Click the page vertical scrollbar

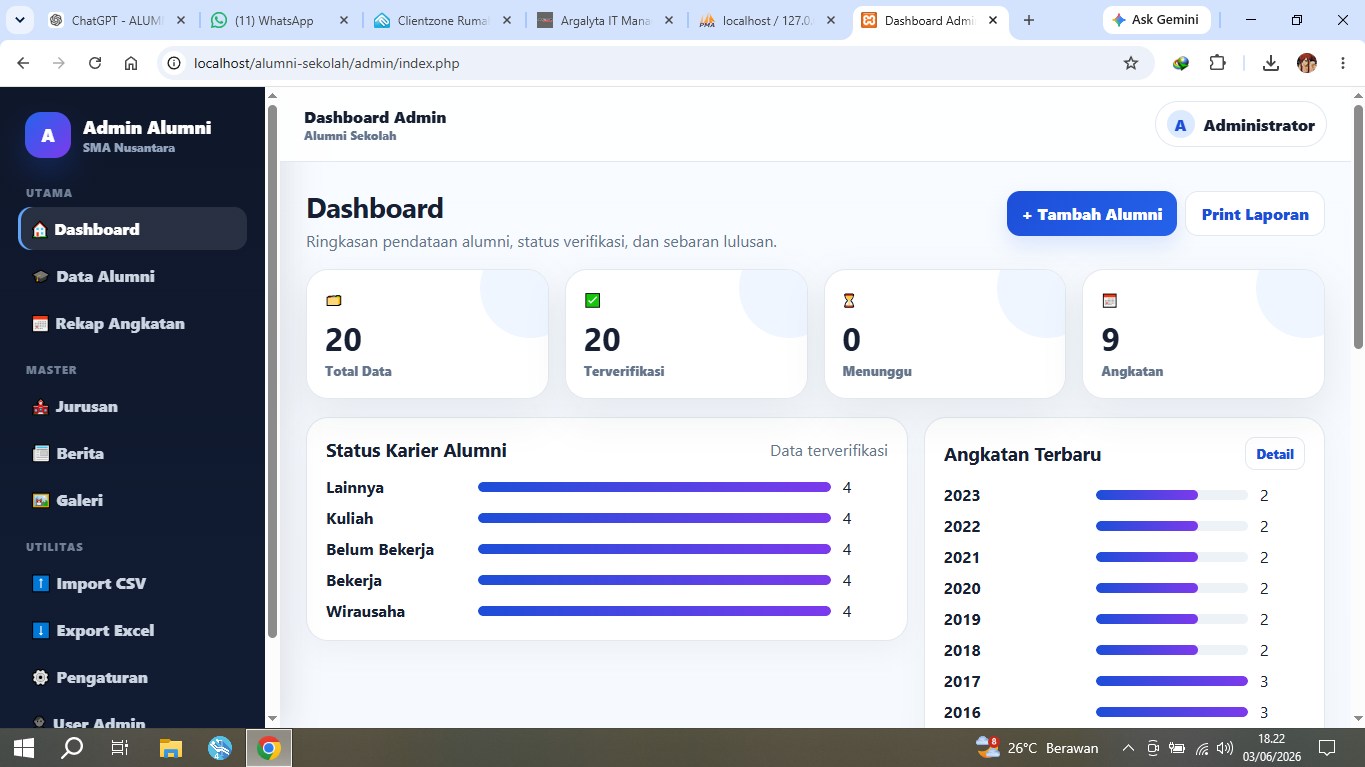1358,226
